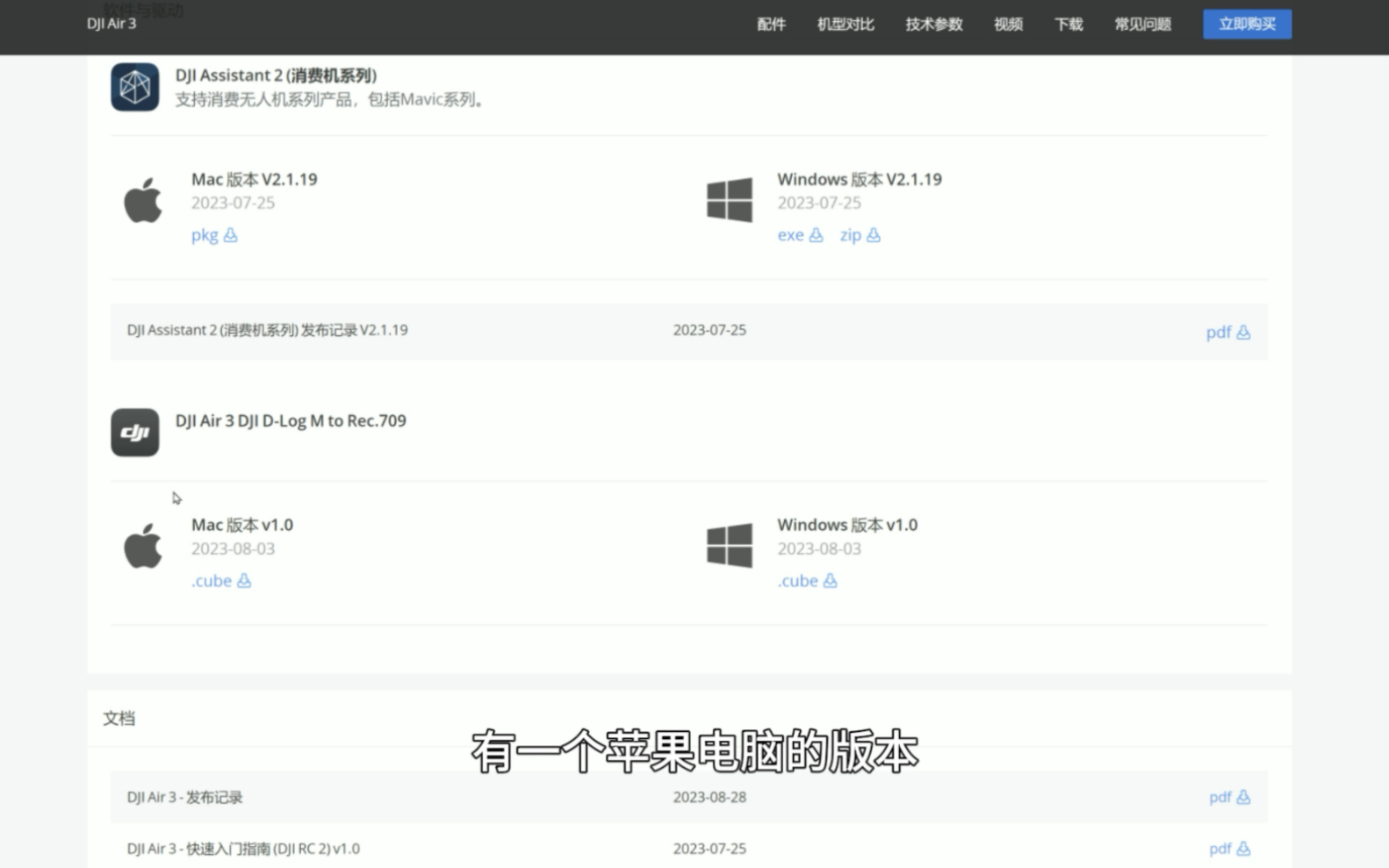Download the Mac pkg installer

[x=214, y=235]
